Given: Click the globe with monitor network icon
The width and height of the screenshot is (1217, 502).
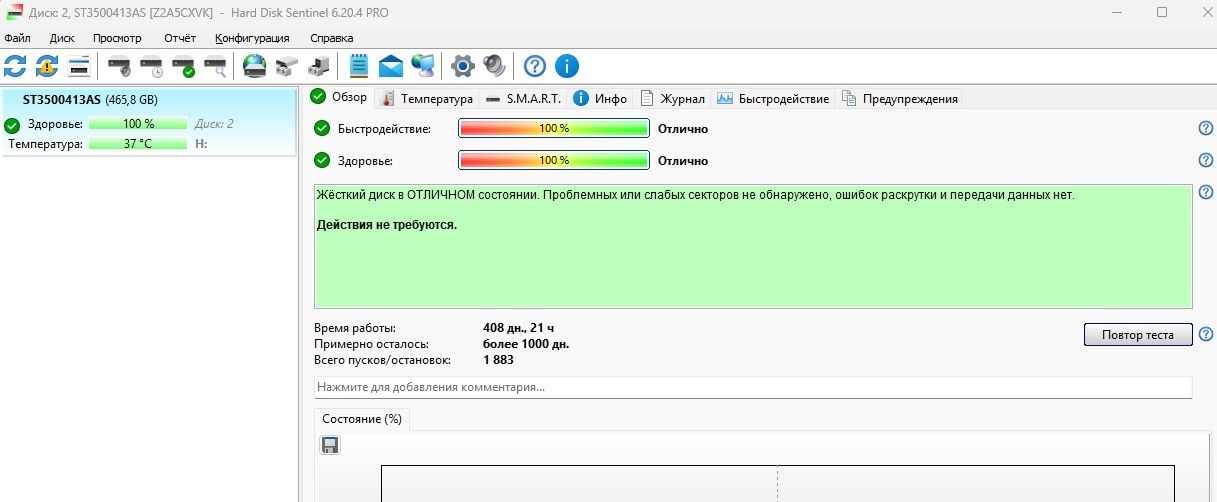Looking at the screenshot, I should tap(423, 66).
